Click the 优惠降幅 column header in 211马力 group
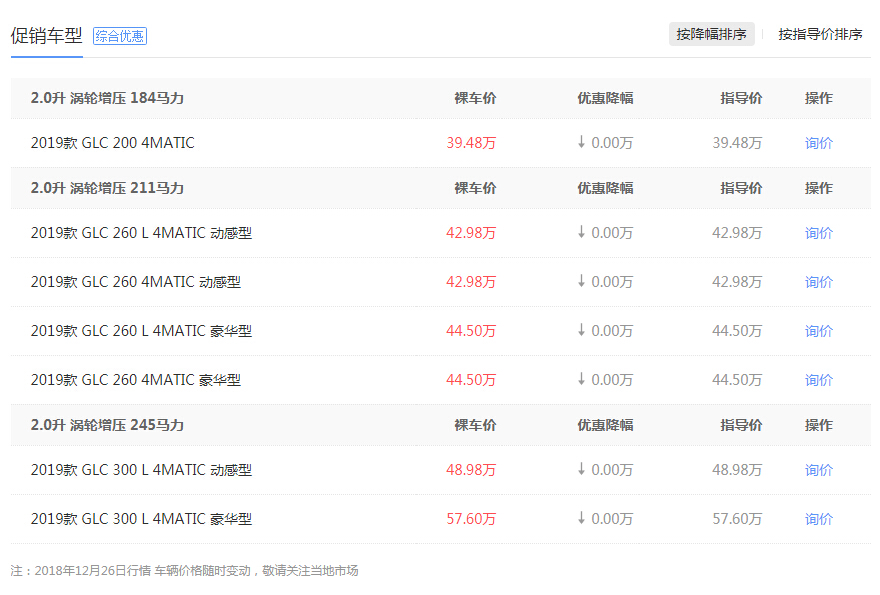The width and height of the screenshot is (880, 595). pyautogui.click(x=606, y=188)
